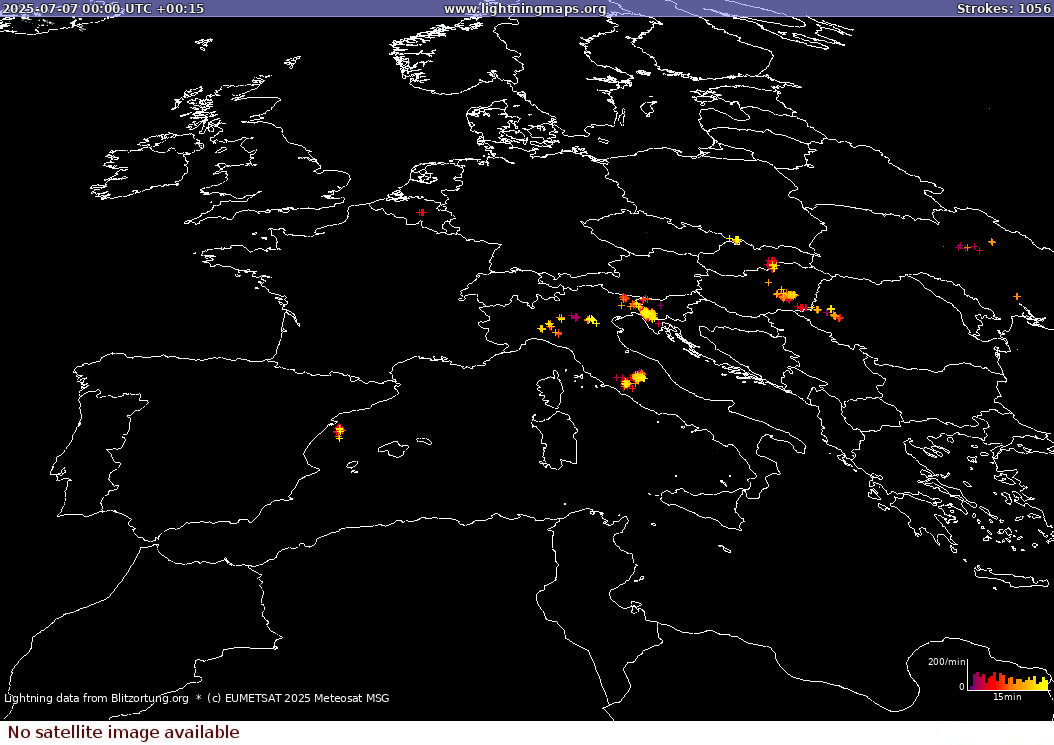1054x745 pixels.
Task: Select the purple strike markers over Ukraine
Action: 966,247
